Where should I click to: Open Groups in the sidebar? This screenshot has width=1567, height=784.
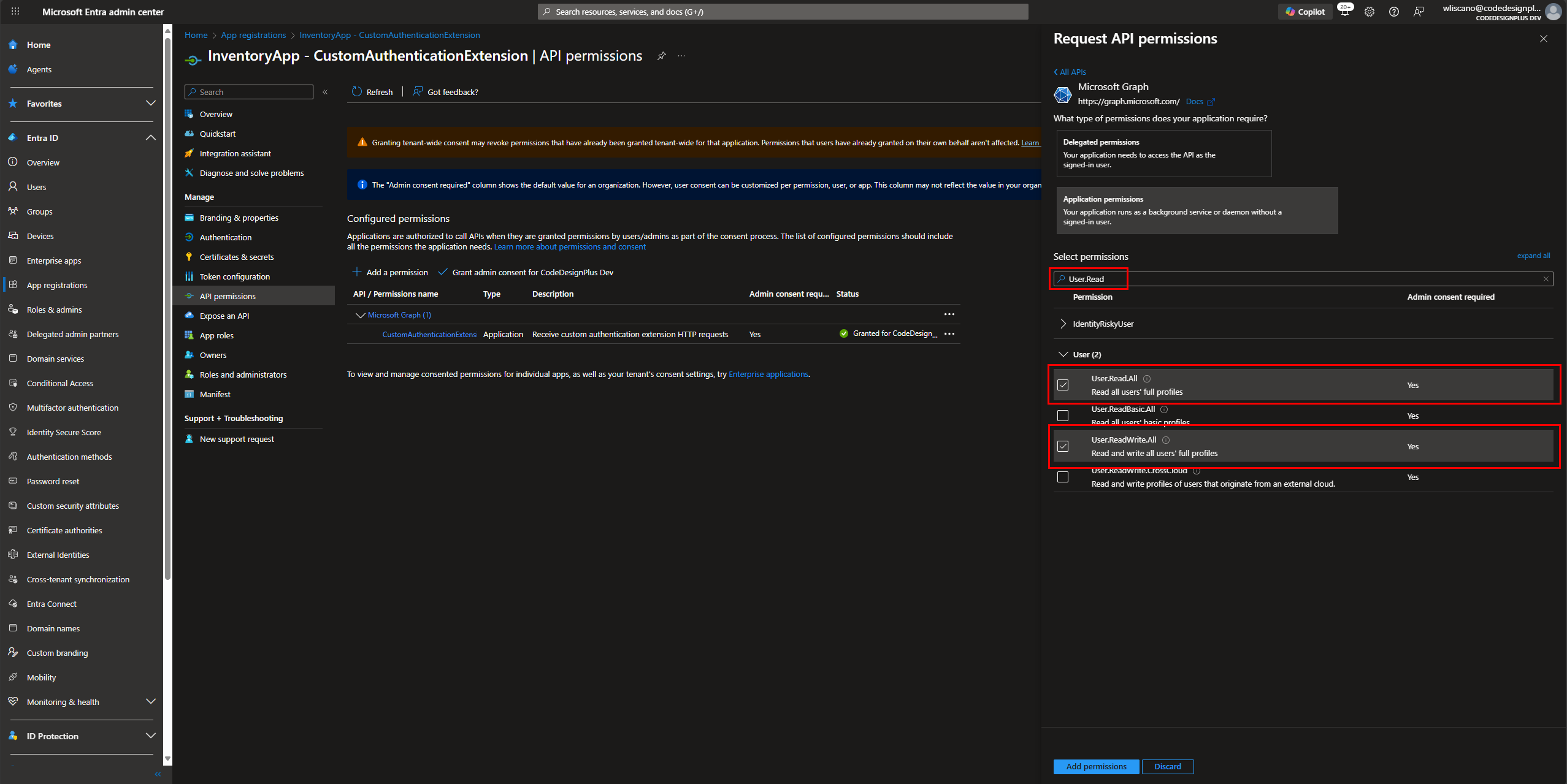click(x=40, y=211)
